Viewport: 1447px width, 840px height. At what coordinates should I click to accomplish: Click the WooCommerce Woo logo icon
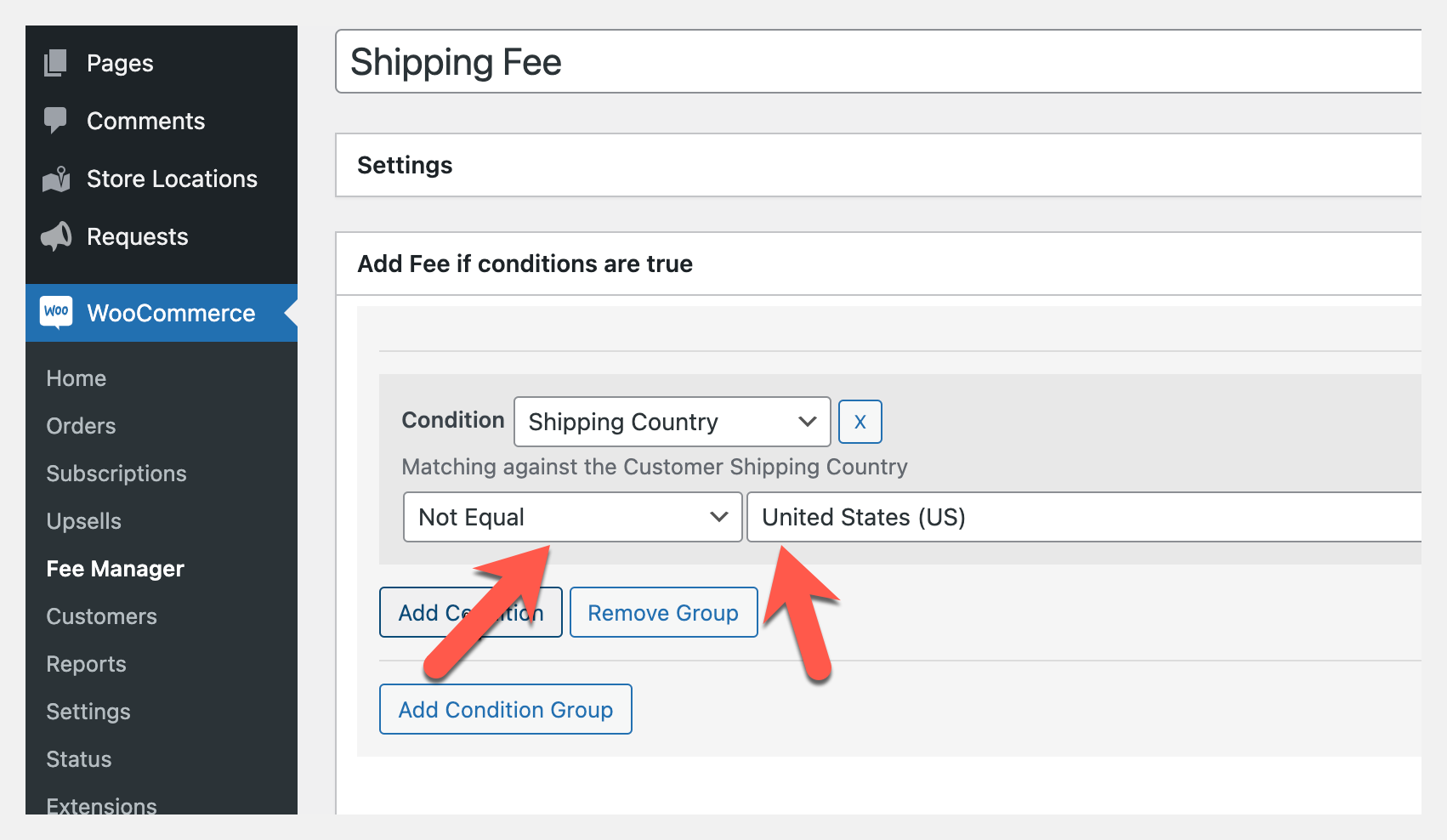coord(57,312)
